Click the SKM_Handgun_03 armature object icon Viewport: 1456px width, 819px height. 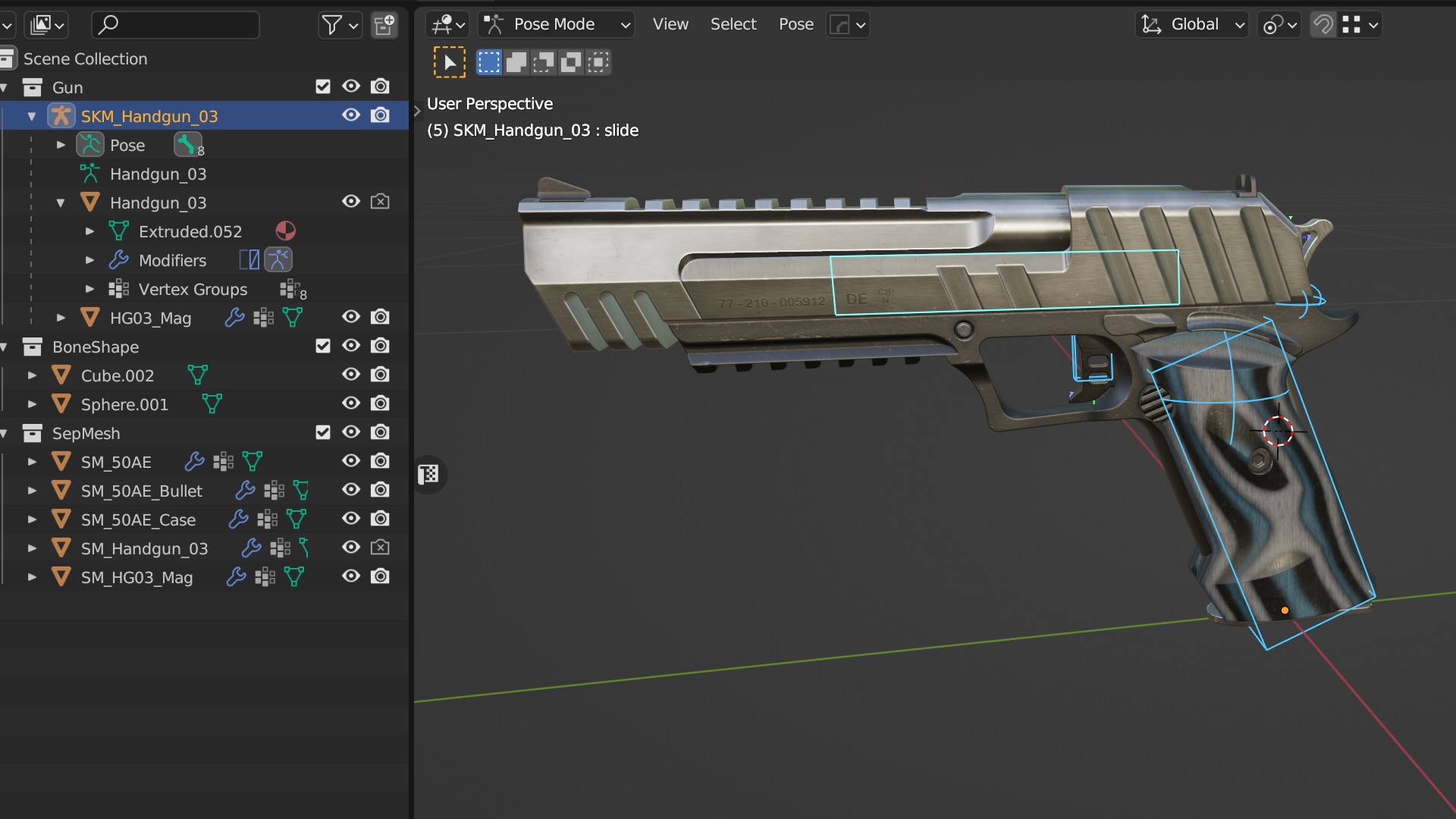61,116
